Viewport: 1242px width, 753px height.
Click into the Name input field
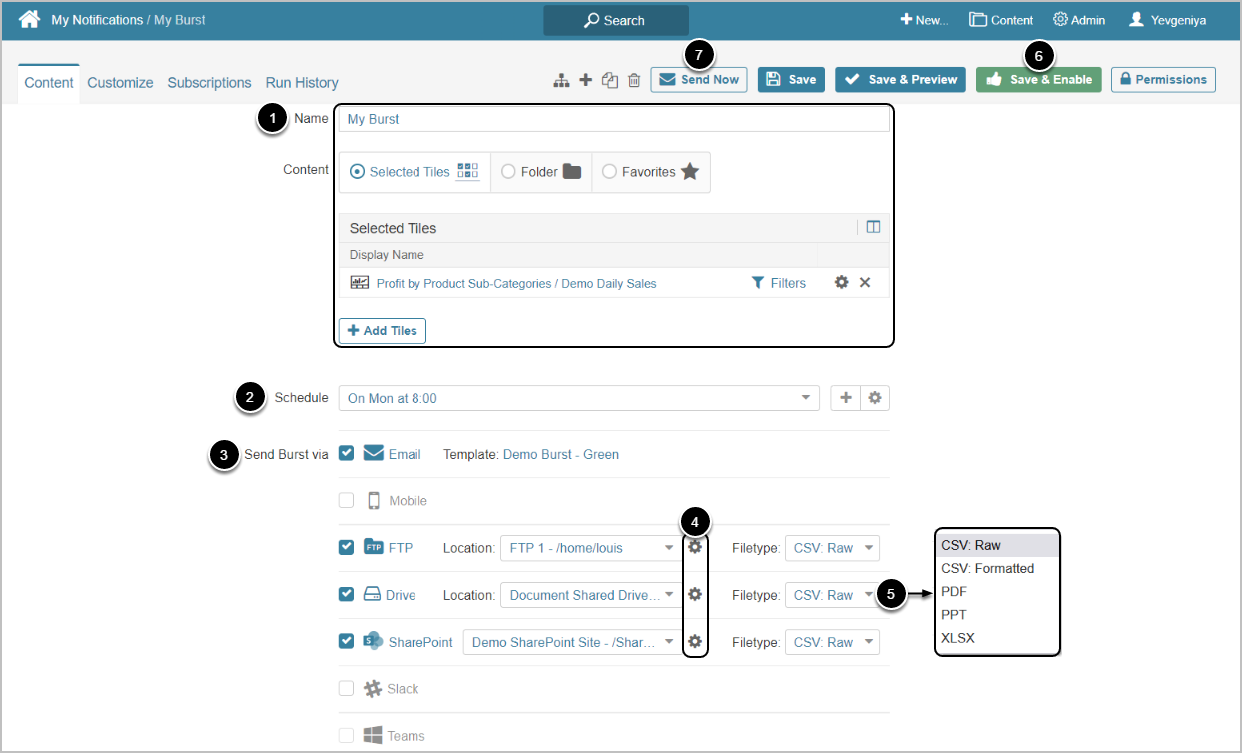(613, 119)
